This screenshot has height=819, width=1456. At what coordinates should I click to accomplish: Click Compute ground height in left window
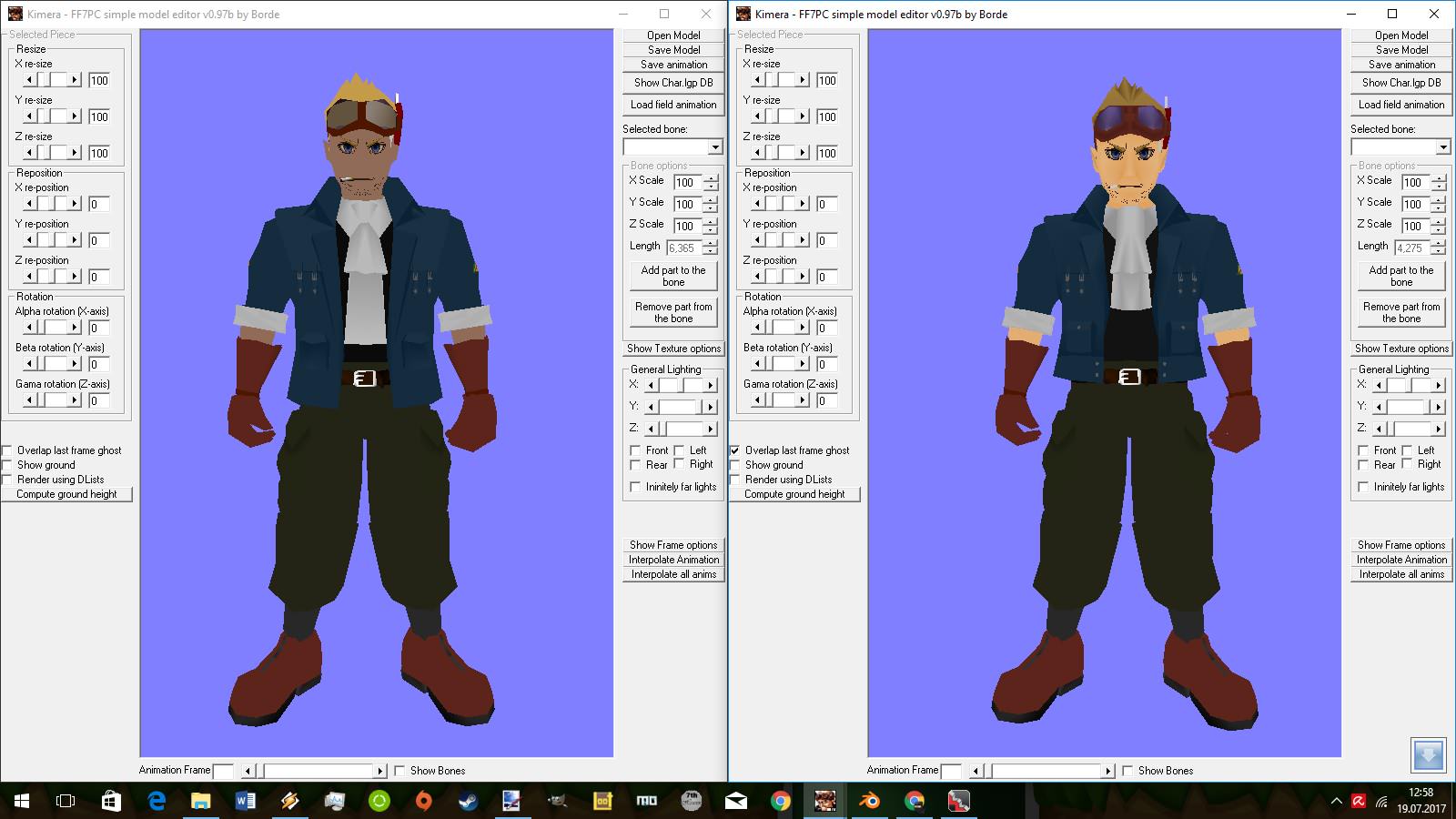tap(66, 494)
